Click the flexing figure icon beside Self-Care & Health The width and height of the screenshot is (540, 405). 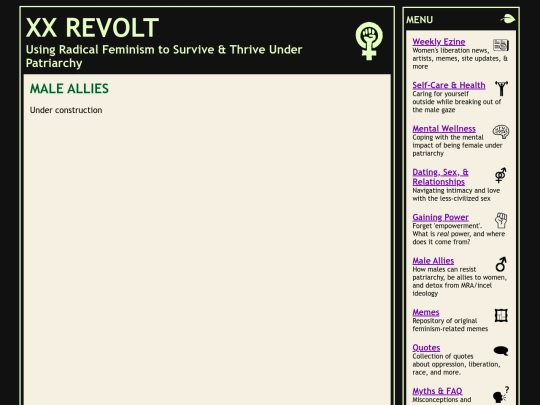501,89
